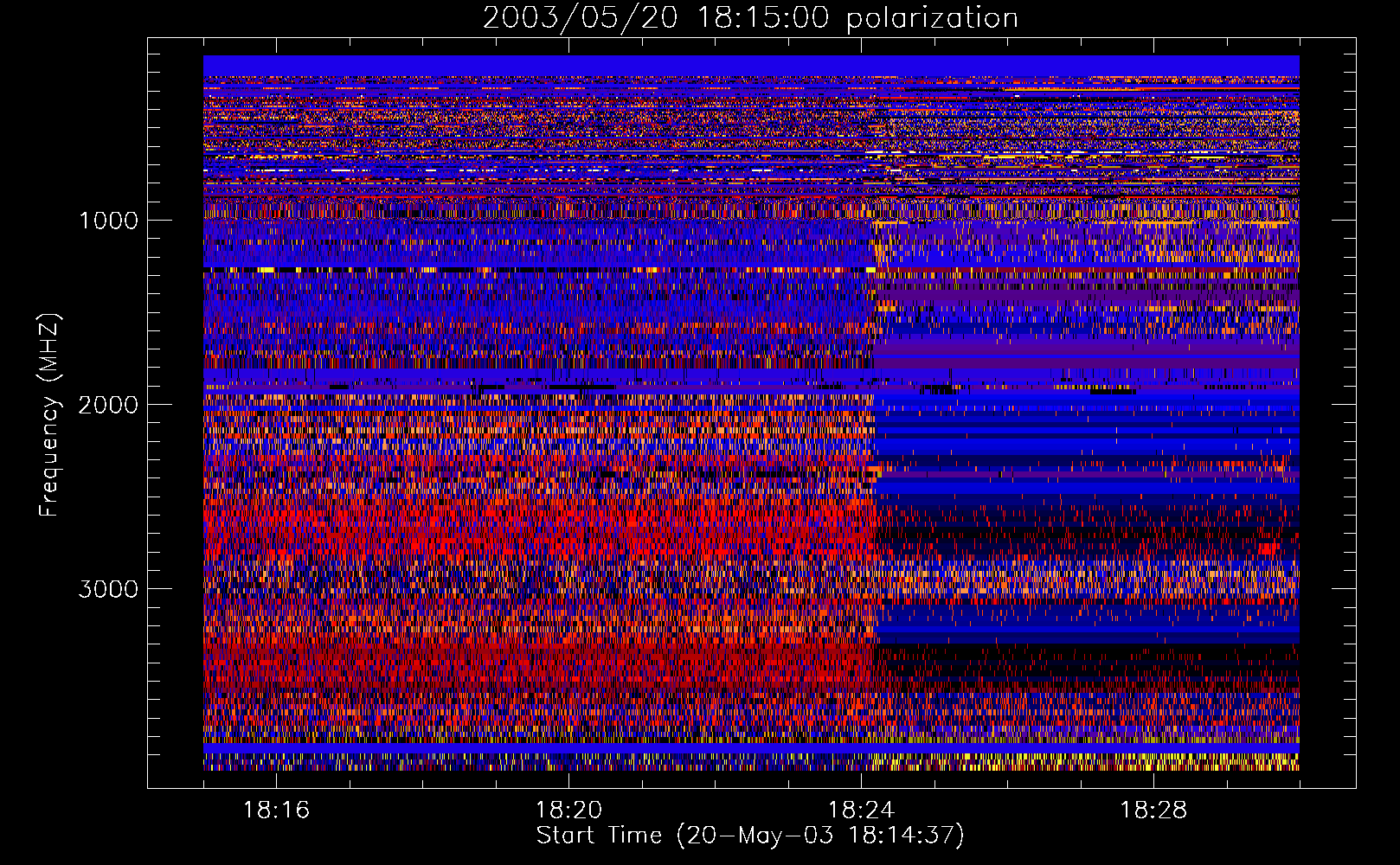The image size is (1400, 865).
Task: Click the 18:28 time tick label
Action: click(1153, 811)
